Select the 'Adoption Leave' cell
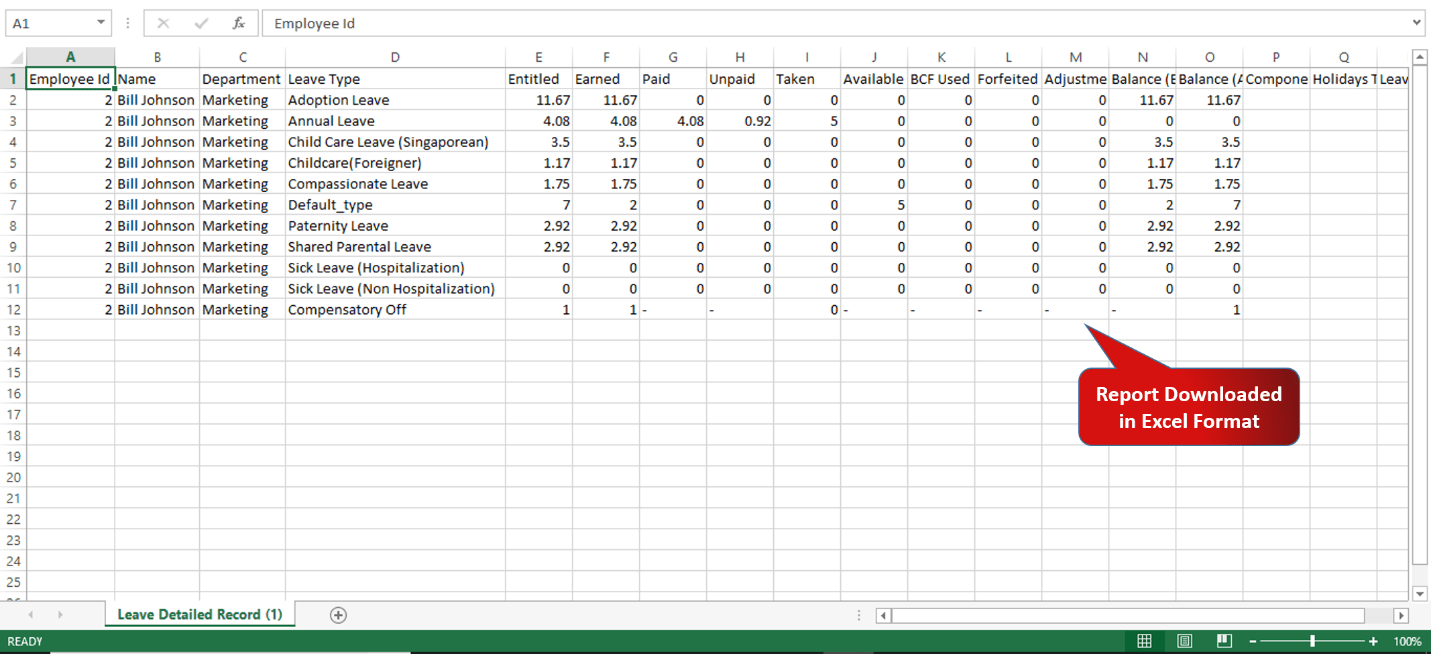1431x654 pixels. [x=395, y=100]
